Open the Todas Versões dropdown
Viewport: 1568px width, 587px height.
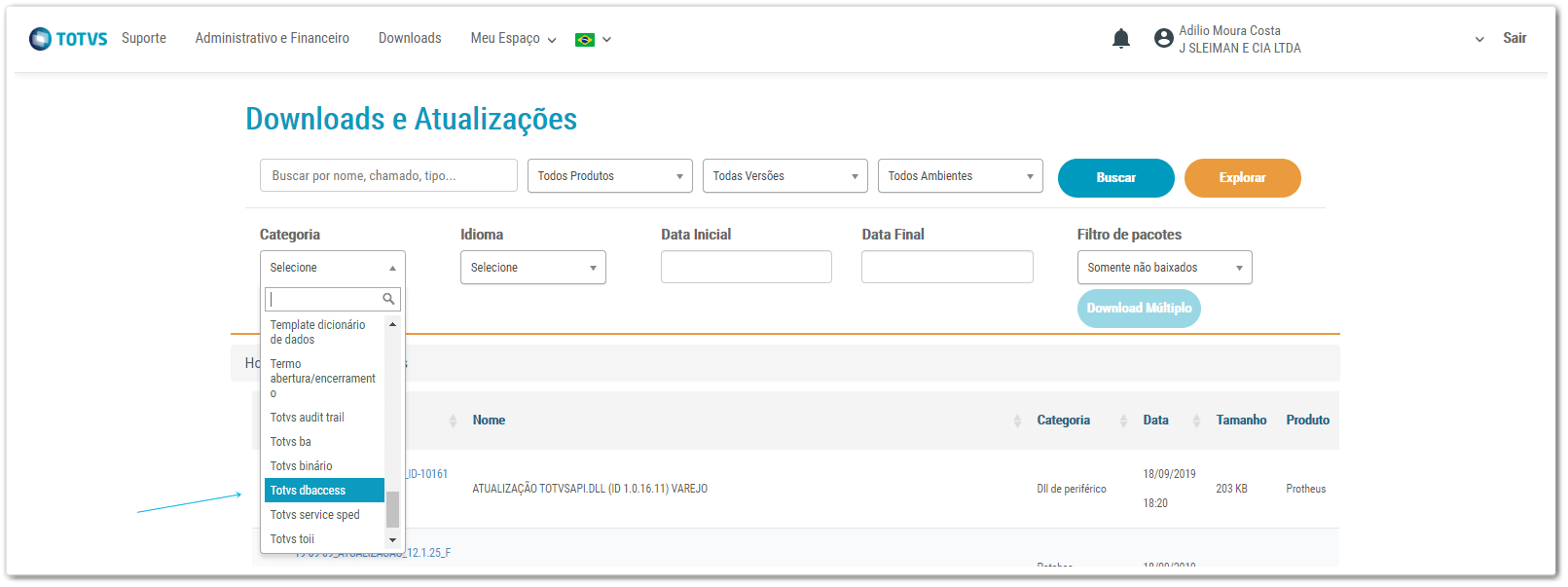[x=785, y=176]
